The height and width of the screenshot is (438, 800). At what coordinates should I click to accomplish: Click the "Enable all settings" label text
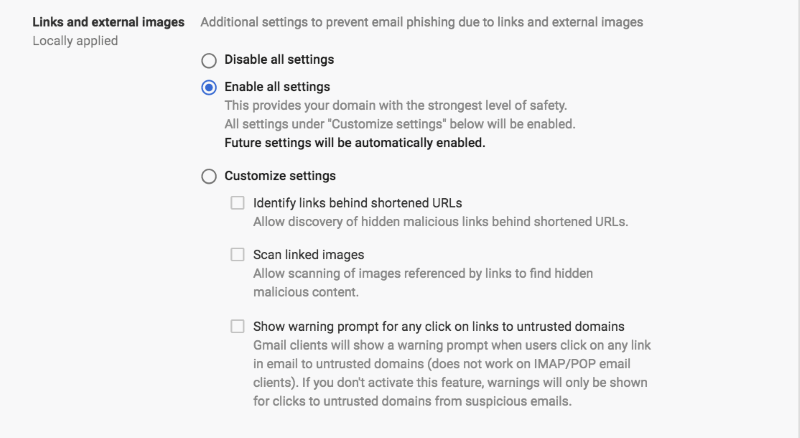pos(277,87)
